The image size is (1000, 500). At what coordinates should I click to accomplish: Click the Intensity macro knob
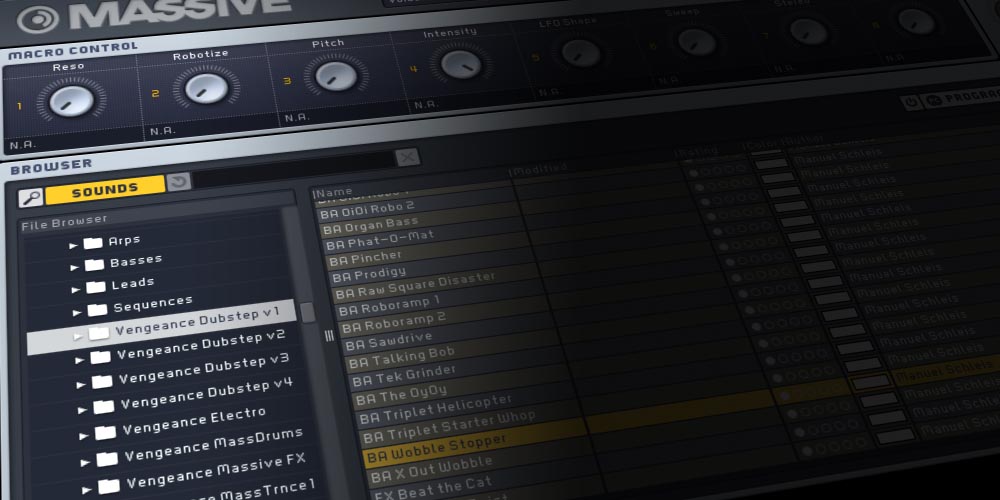click(461, 64)
